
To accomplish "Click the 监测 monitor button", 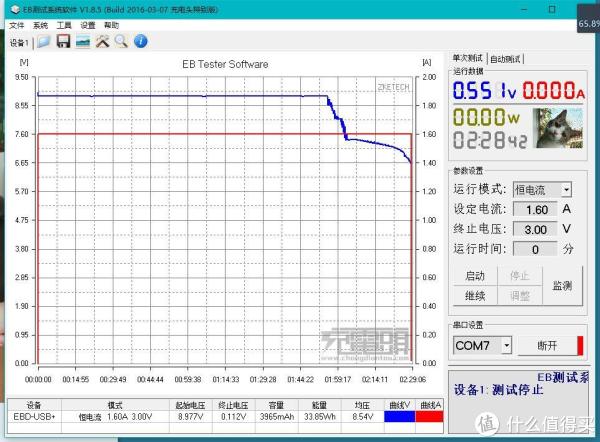I will pyautogui.click(x=562, y=285).
